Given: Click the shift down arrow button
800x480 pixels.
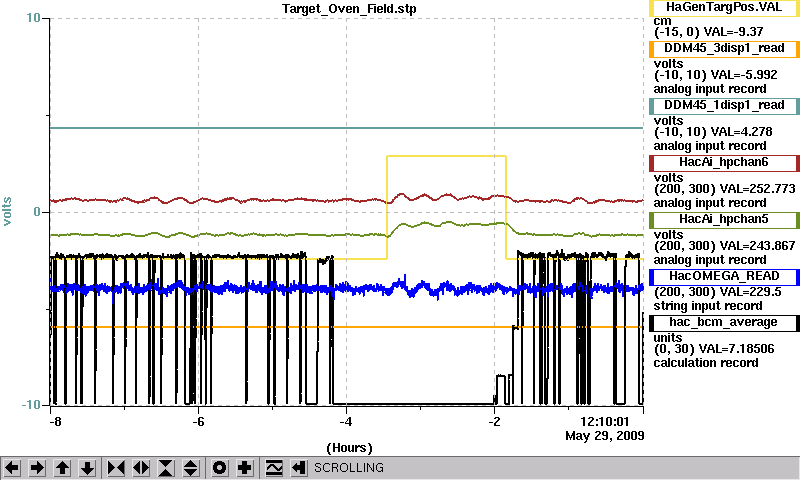Looking at the screenshot, I should 87,468.
